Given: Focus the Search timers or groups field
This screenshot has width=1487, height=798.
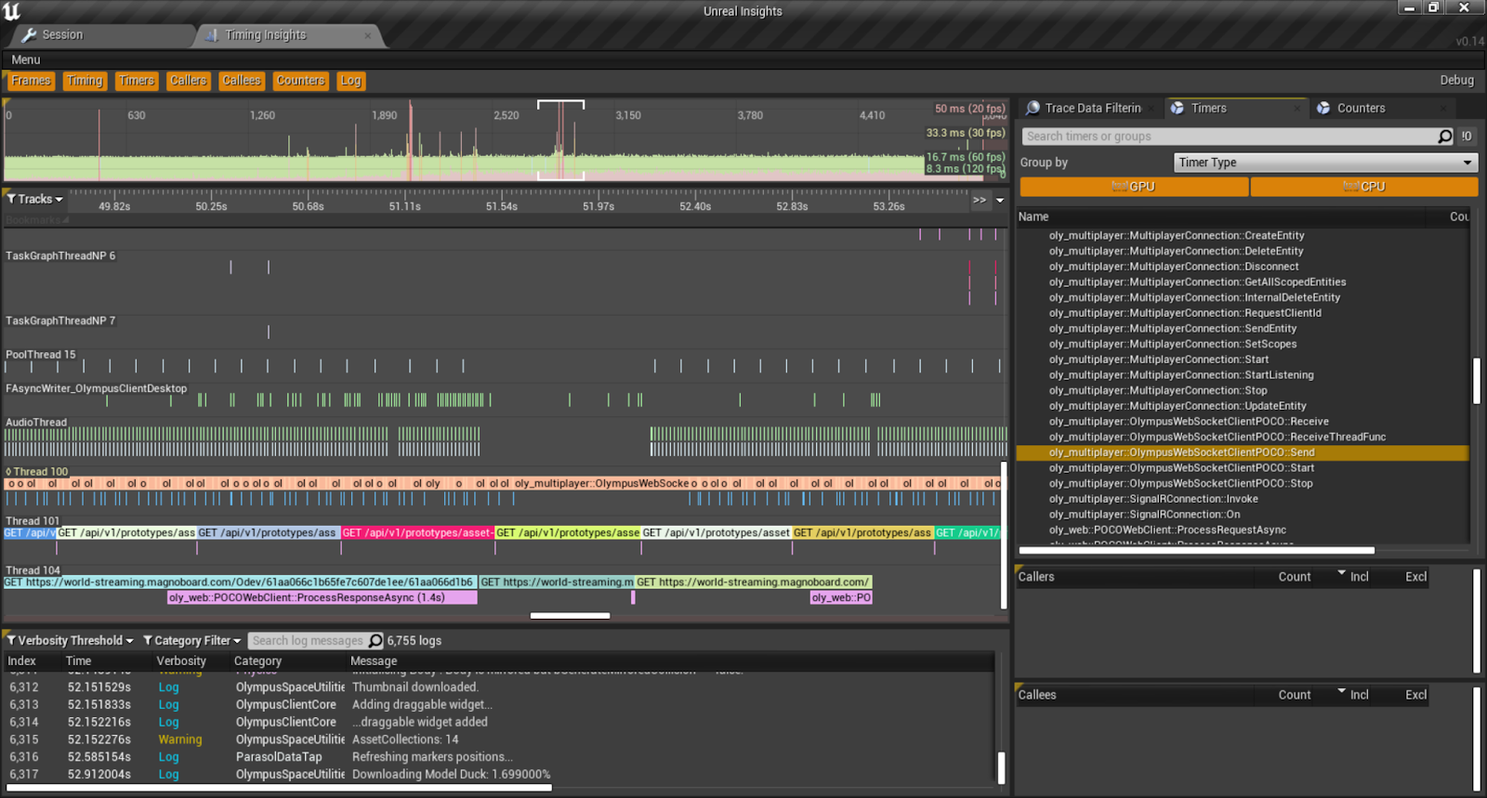Looking at the screenshot, I should 1228,136.
